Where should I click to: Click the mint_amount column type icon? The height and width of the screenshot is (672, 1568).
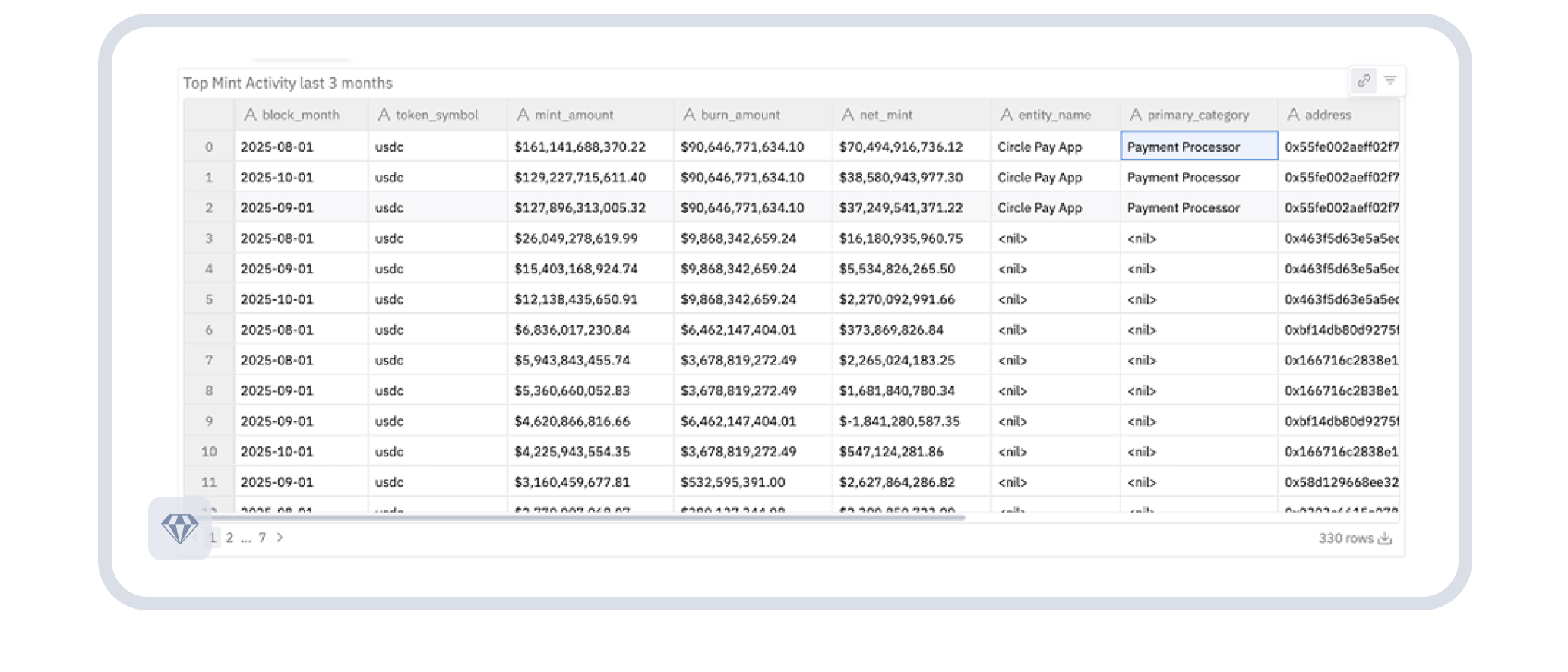point(523,115)
